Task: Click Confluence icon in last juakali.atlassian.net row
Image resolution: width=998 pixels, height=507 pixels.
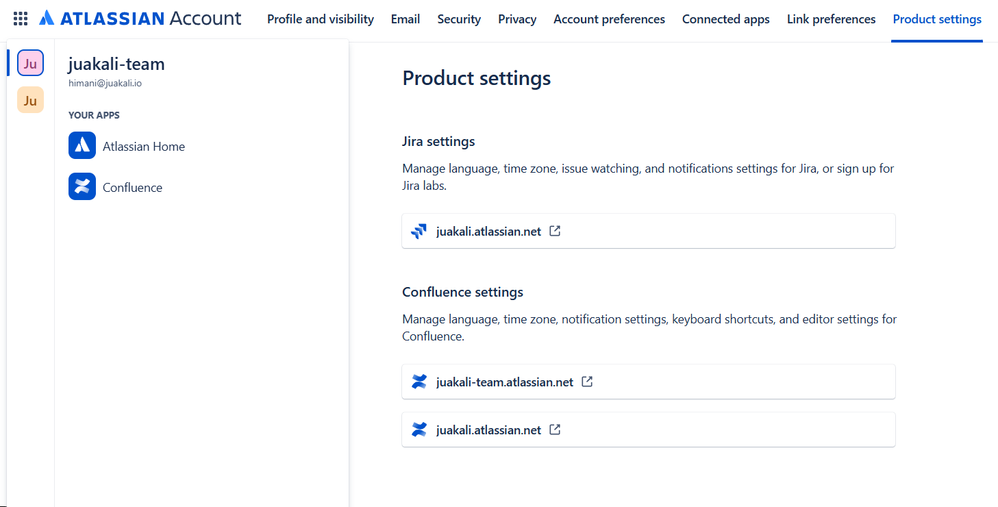Action: pos(419,430)
